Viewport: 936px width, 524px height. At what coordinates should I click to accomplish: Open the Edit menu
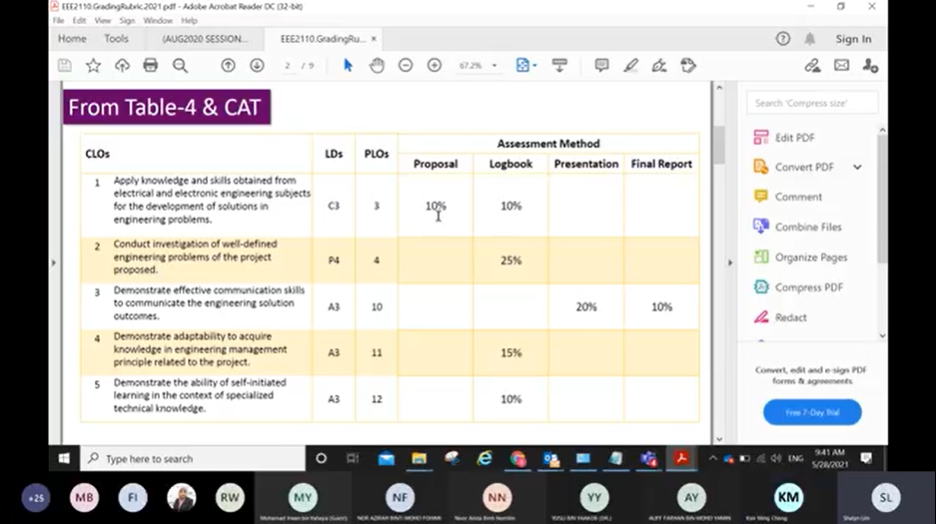[x=79, y=20]
